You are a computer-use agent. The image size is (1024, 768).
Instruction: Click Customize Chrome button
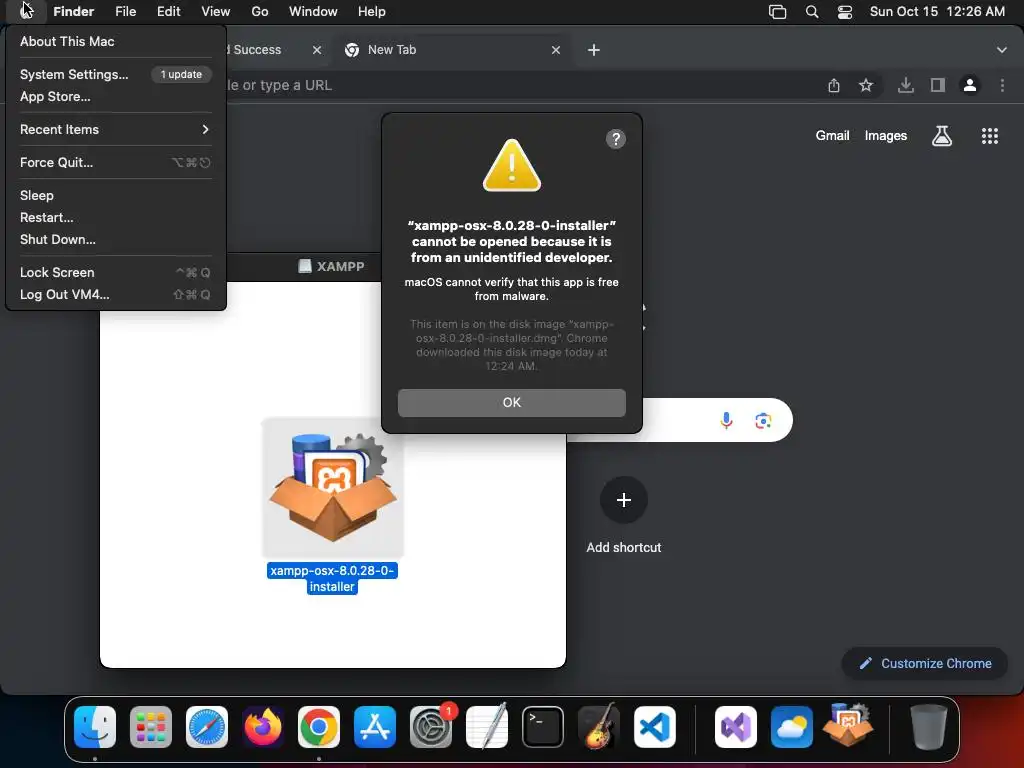(x=925, y=664)
